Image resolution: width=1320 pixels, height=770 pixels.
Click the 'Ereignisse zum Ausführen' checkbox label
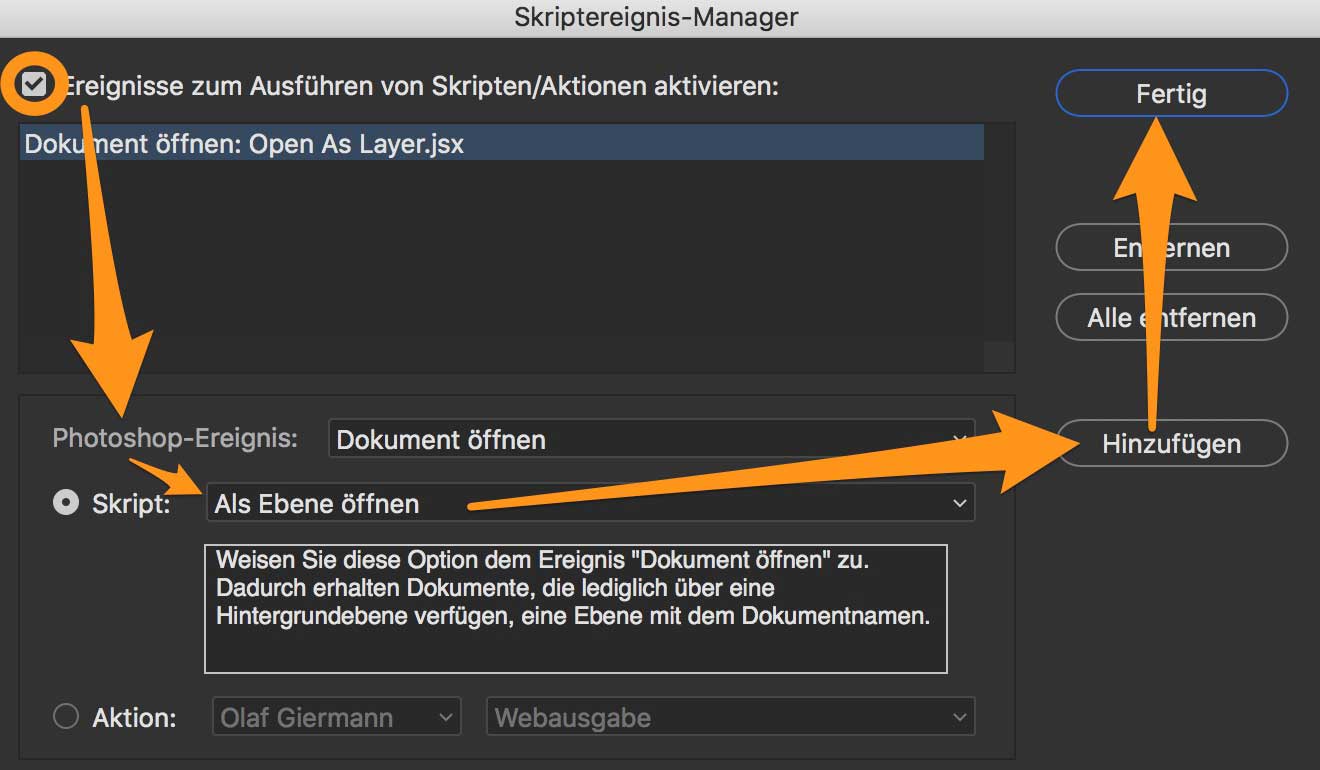(420, 86)
